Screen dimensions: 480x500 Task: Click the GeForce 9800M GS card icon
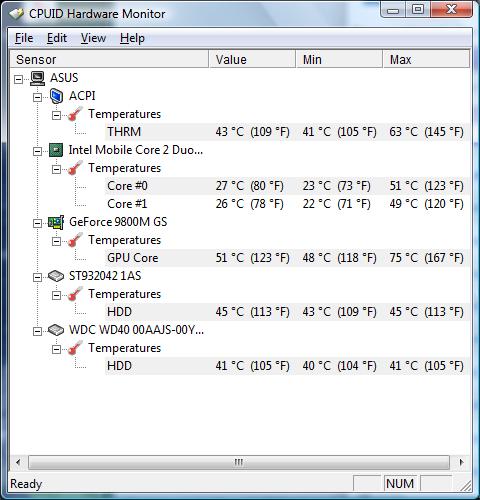pos(56,222)
